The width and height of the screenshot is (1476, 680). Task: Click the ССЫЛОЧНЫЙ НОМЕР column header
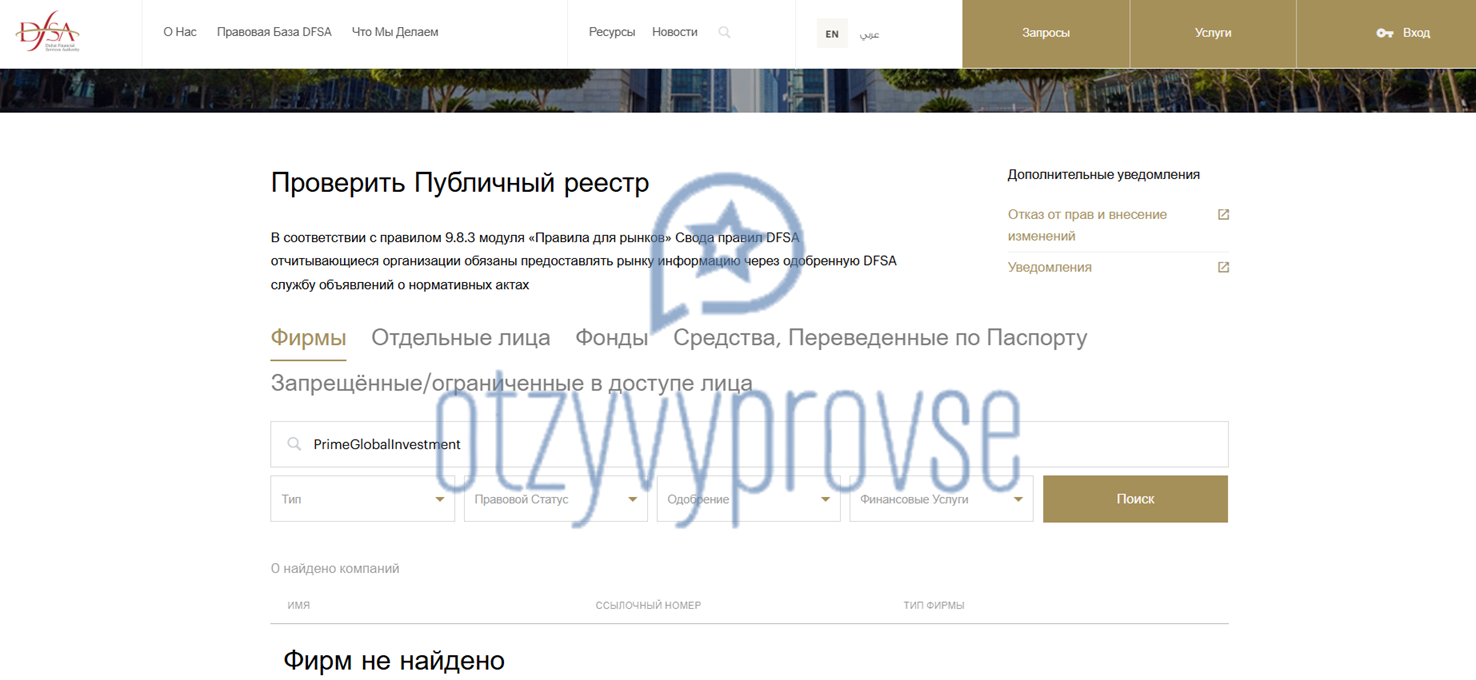point(648,605)
